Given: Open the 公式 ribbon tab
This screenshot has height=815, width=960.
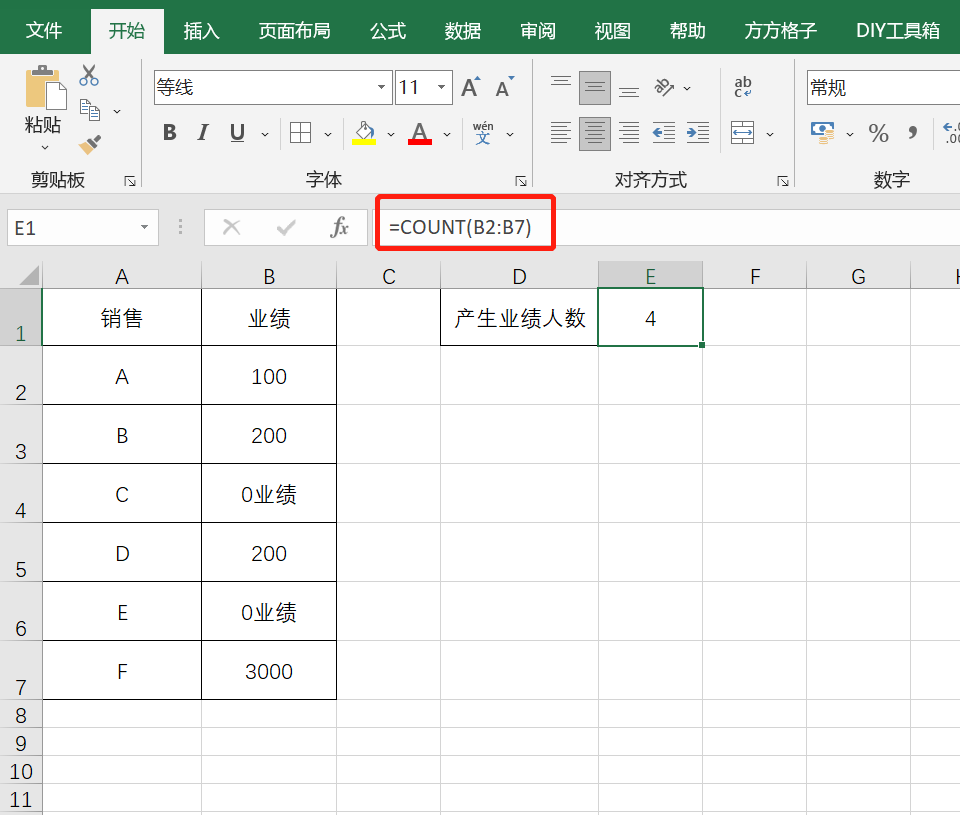Looking at the screenshot, I should click(388, 31).
